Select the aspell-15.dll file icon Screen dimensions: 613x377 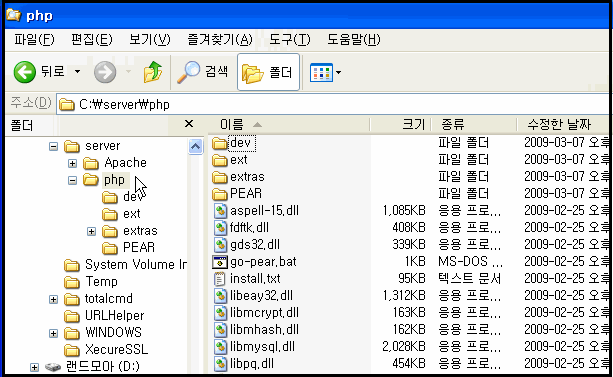(220, 211)
